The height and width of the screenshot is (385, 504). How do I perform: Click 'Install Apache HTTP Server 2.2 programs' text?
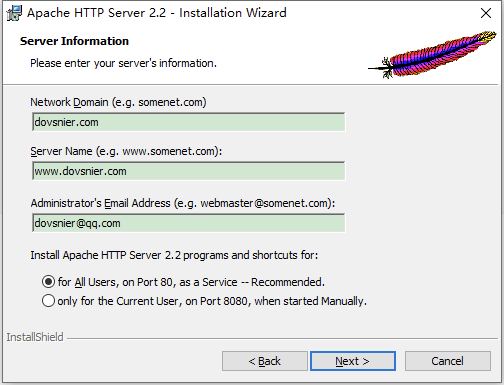(174, 255)
